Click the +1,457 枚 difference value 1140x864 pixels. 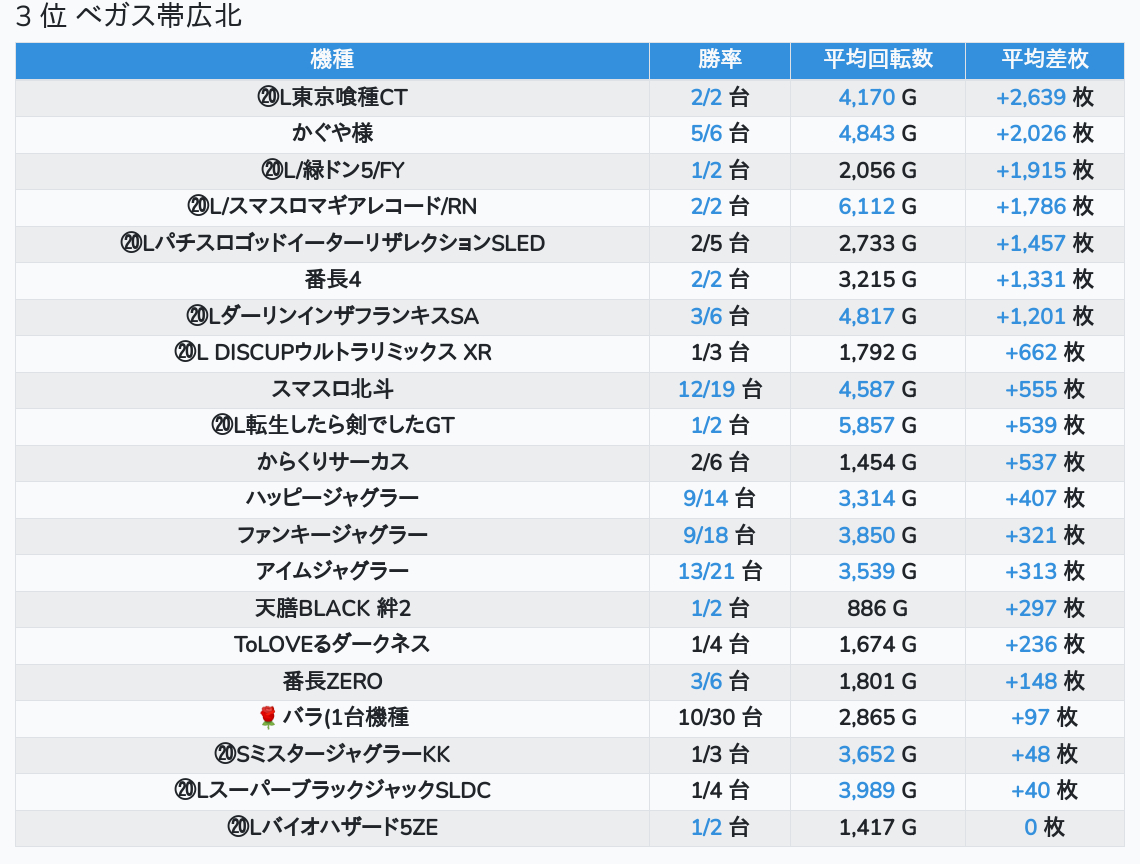pos(1045,243)
